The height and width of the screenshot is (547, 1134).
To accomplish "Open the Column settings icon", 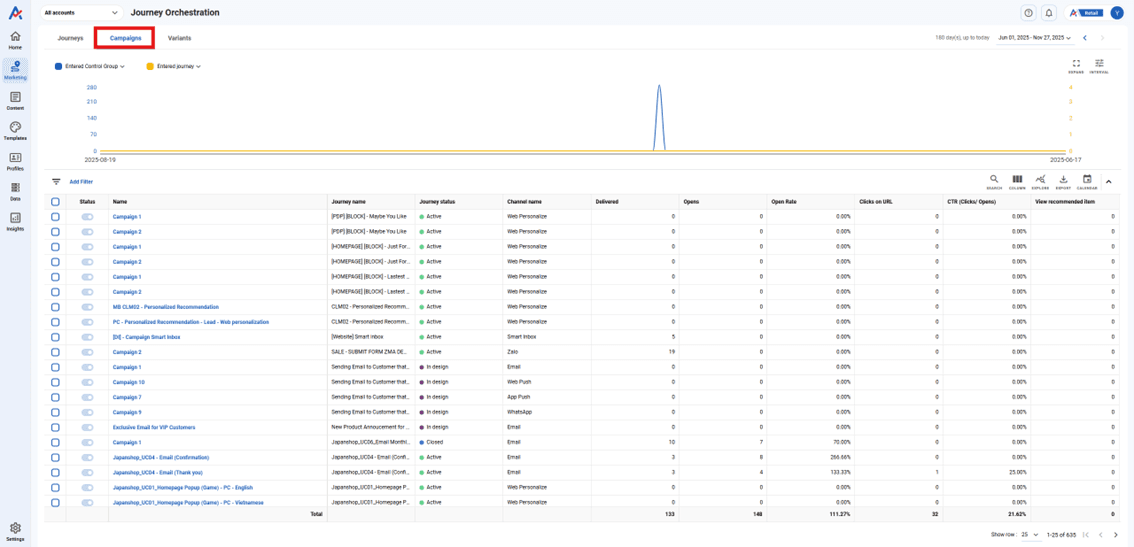I will point(1017,182).
